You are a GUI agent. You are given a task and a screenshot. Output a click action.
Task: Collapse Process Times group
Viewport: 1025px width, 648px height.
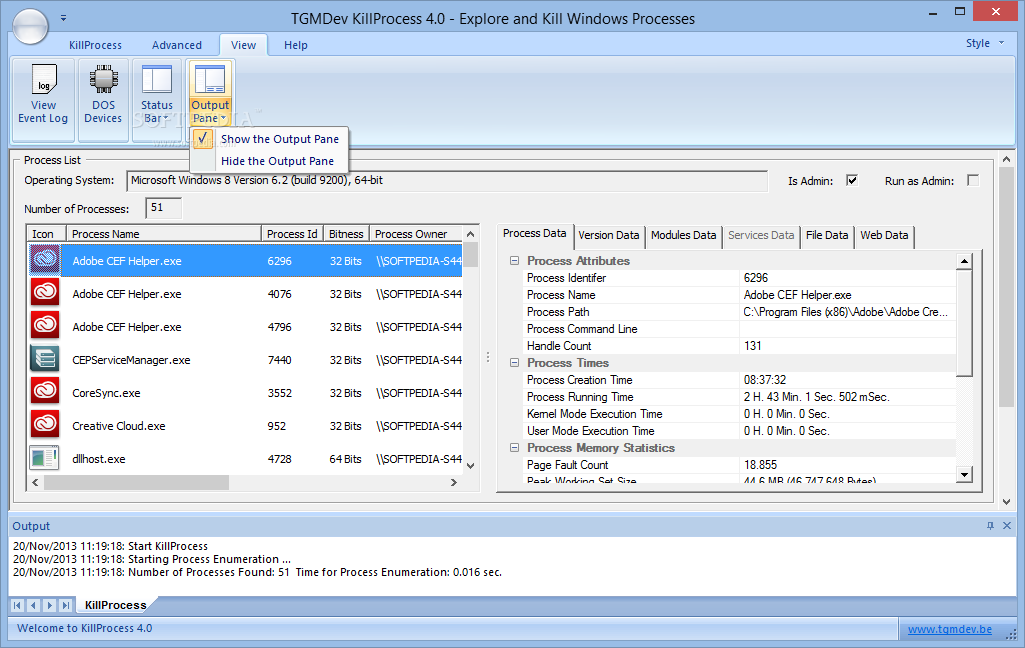514,362
